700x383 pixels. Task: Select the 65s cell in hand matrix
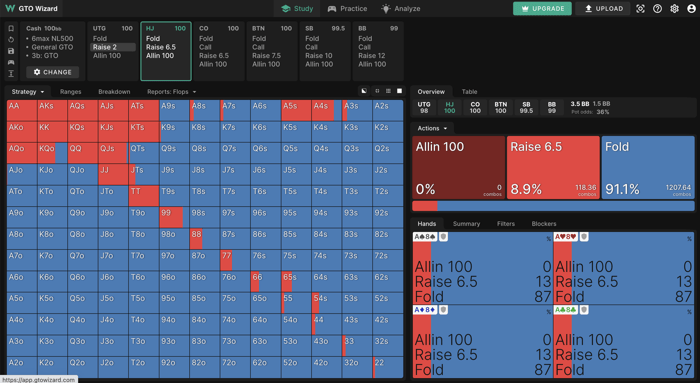tap(296, 281)
